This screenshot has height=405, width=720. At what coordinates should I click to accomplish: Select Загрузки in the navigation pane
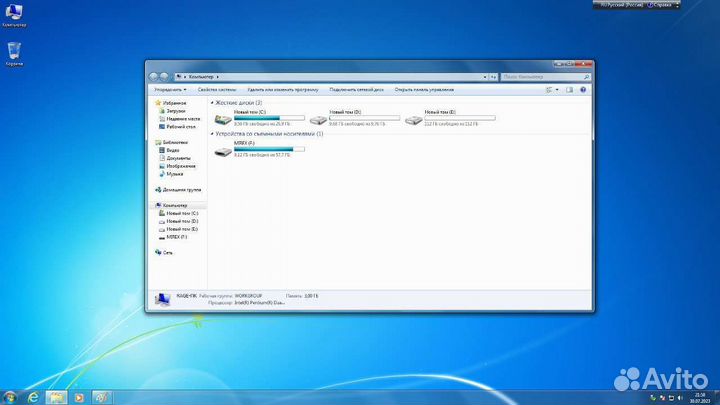pyautogui.click(x=176, y=110)
